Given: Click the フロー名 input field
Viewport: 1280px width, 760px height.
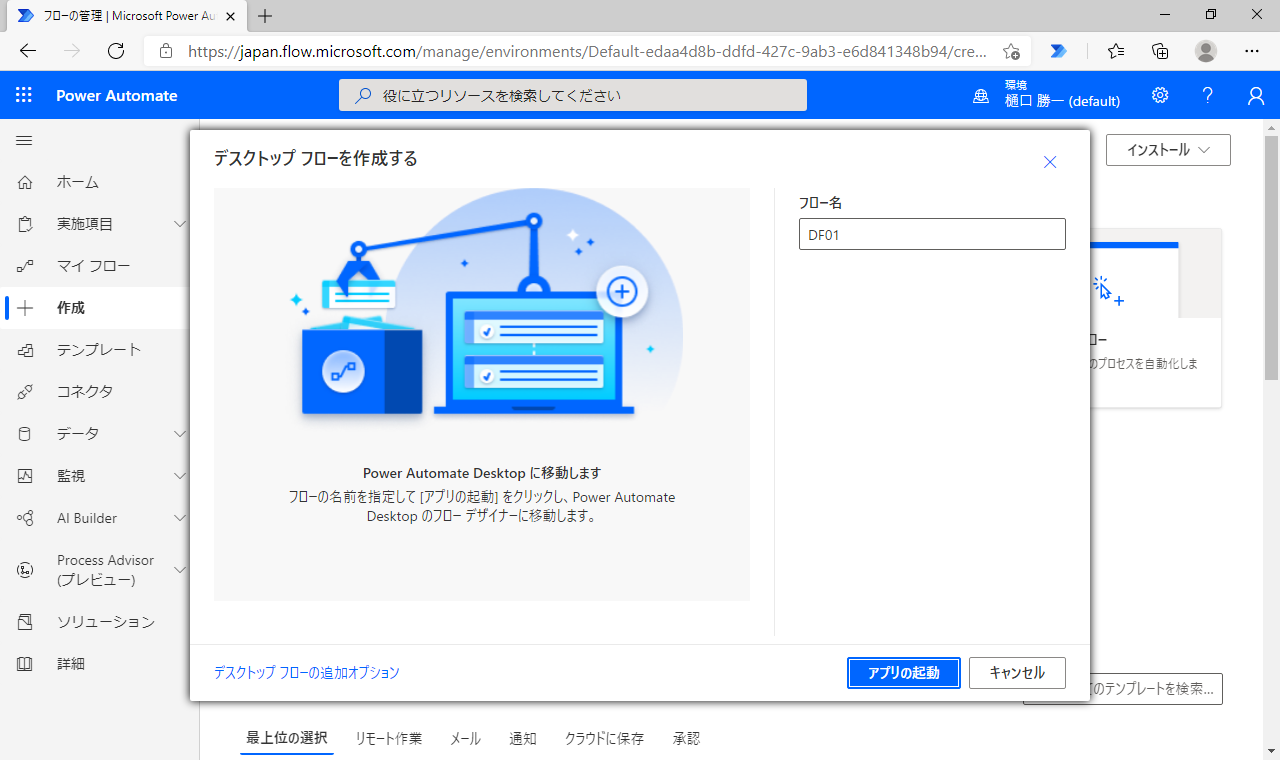Looking at the screenshot, I should [932, 234].
